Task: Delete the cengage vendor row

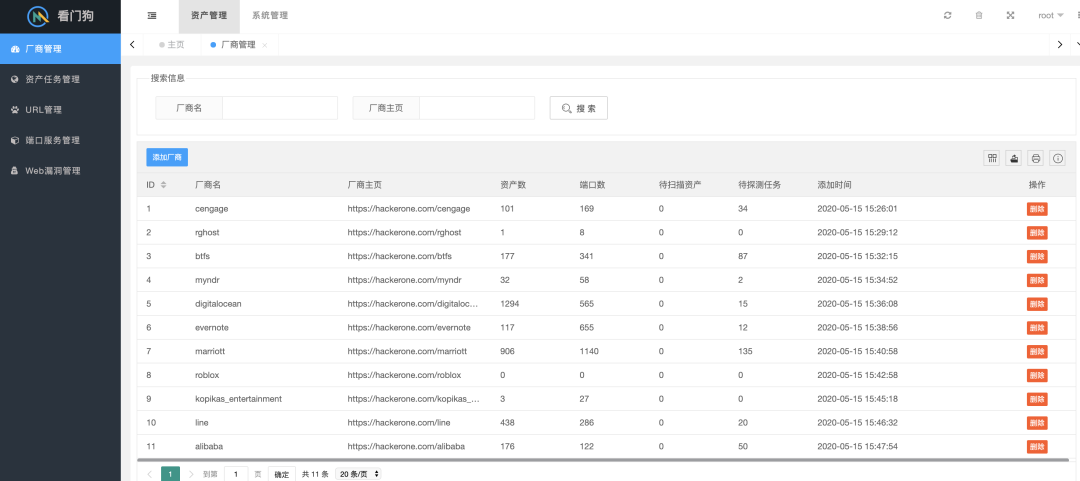Action: [x=1037, y=209]
